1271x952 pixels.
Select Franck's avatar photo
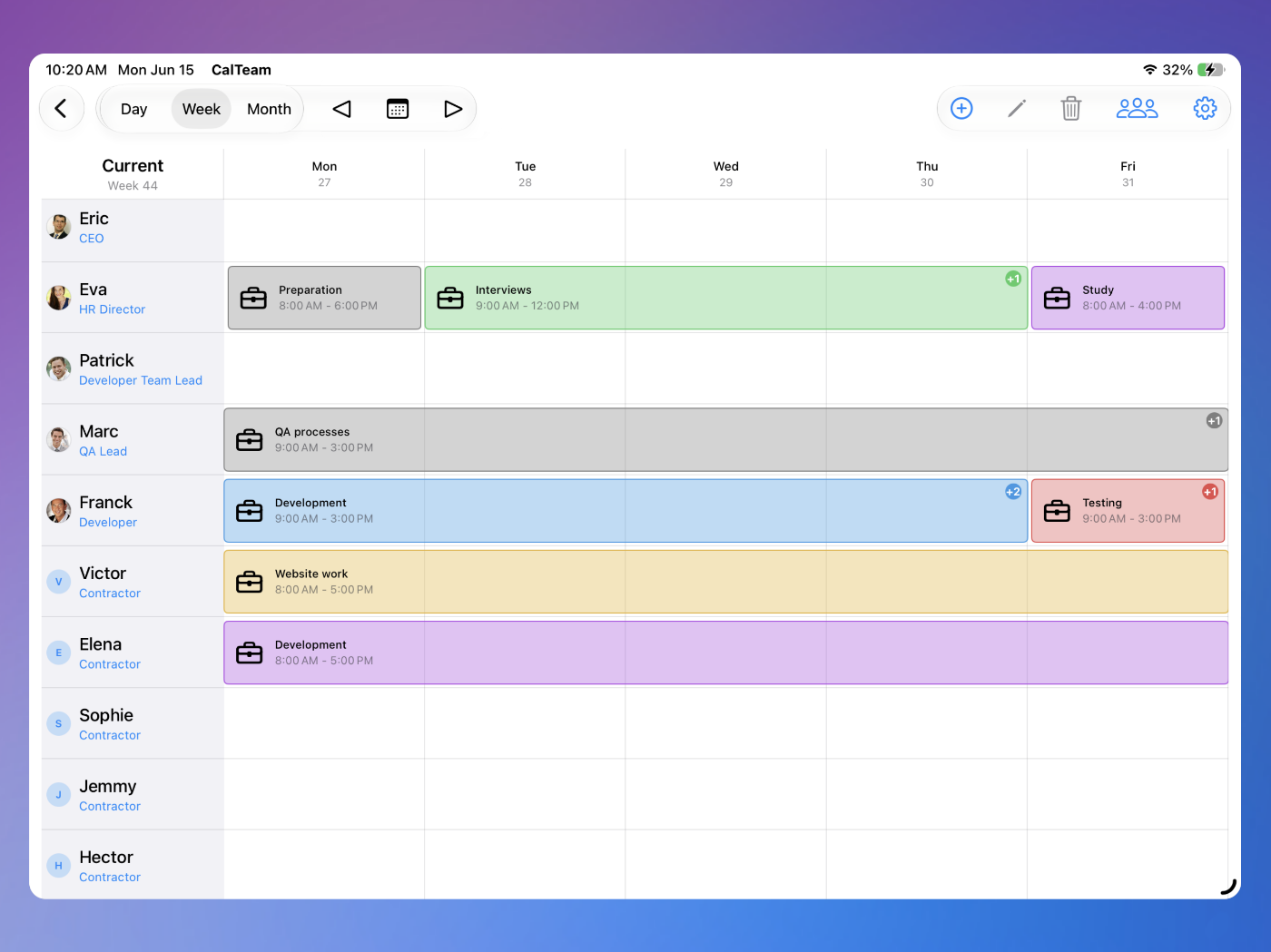click(x=59, y=511)
